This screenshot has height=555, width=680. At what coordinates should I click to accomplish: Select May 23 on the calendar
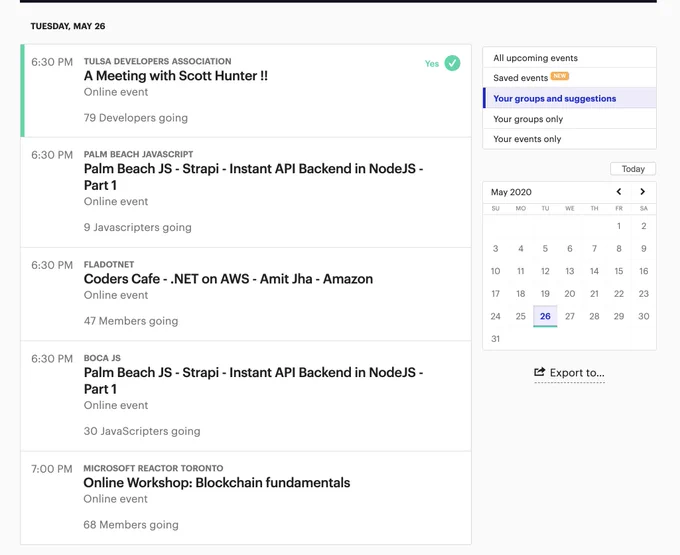coord(644,294)
